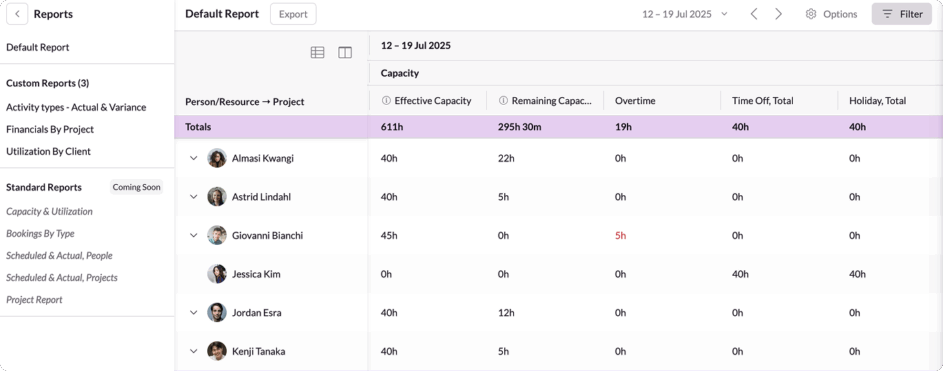Click info icon beside Effective Capacity
This screenshot has height=371, width=943.
386,100
